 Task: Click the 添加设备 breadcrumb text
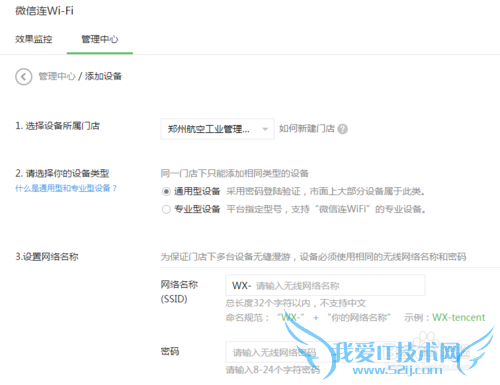[103, 76]
